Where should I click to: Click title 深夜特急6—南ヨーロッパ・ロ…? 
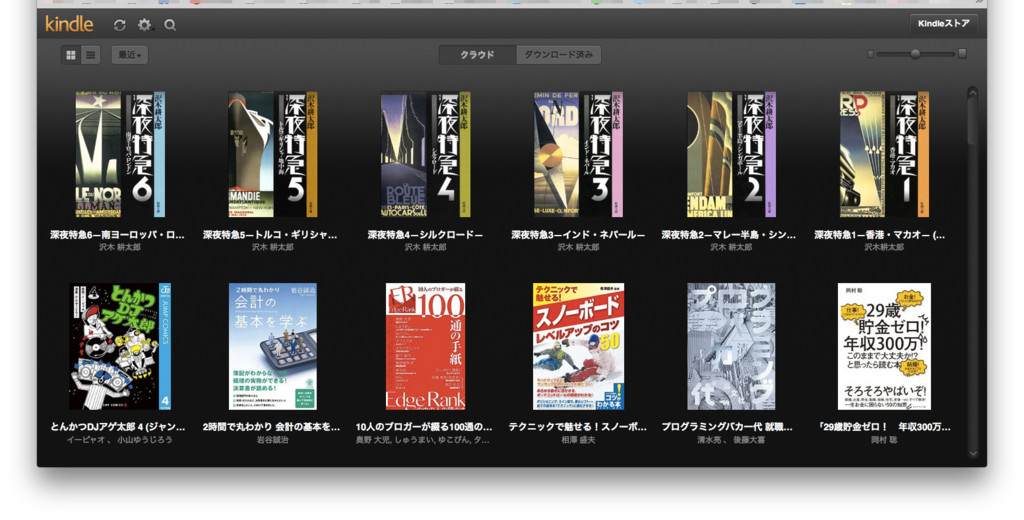click(x=118, y=235)
